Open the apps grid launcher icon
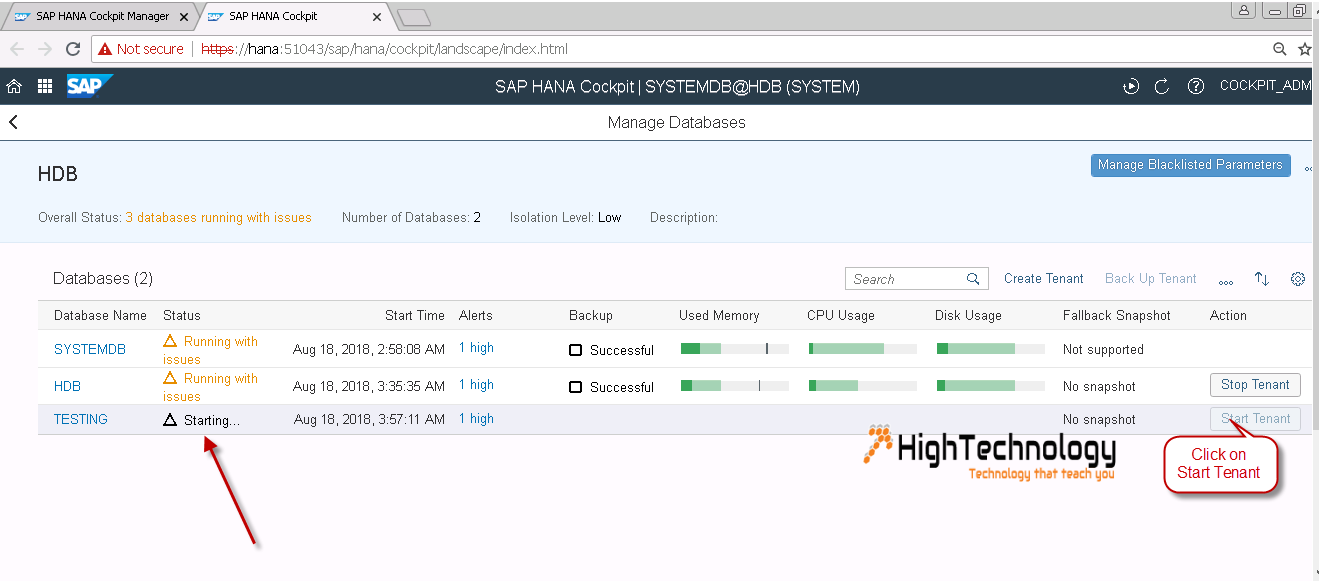The image size is (1319, 581). (x=45, y=87)
